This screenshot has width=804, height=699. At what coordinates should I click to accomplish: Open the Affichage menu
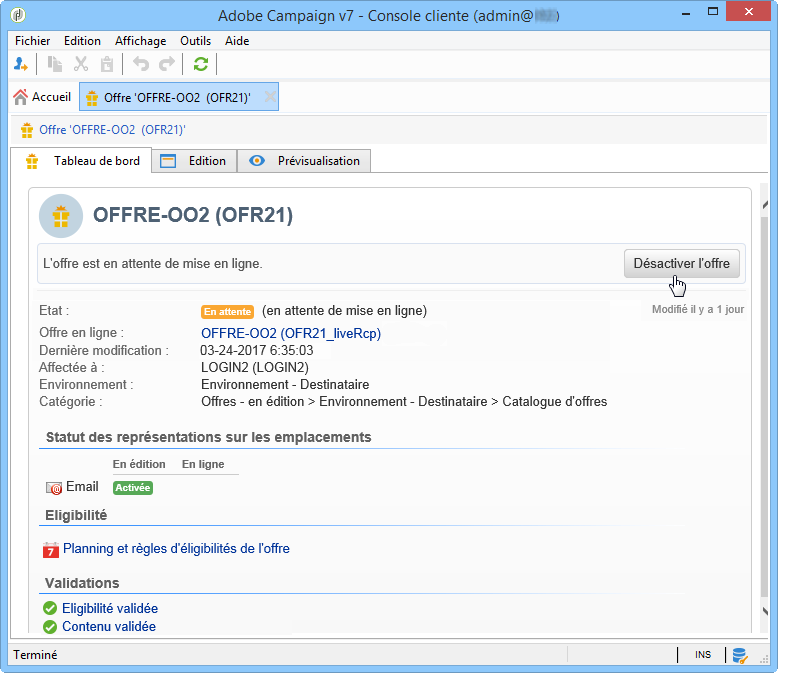pyautogui.click(x=140, y=41)
